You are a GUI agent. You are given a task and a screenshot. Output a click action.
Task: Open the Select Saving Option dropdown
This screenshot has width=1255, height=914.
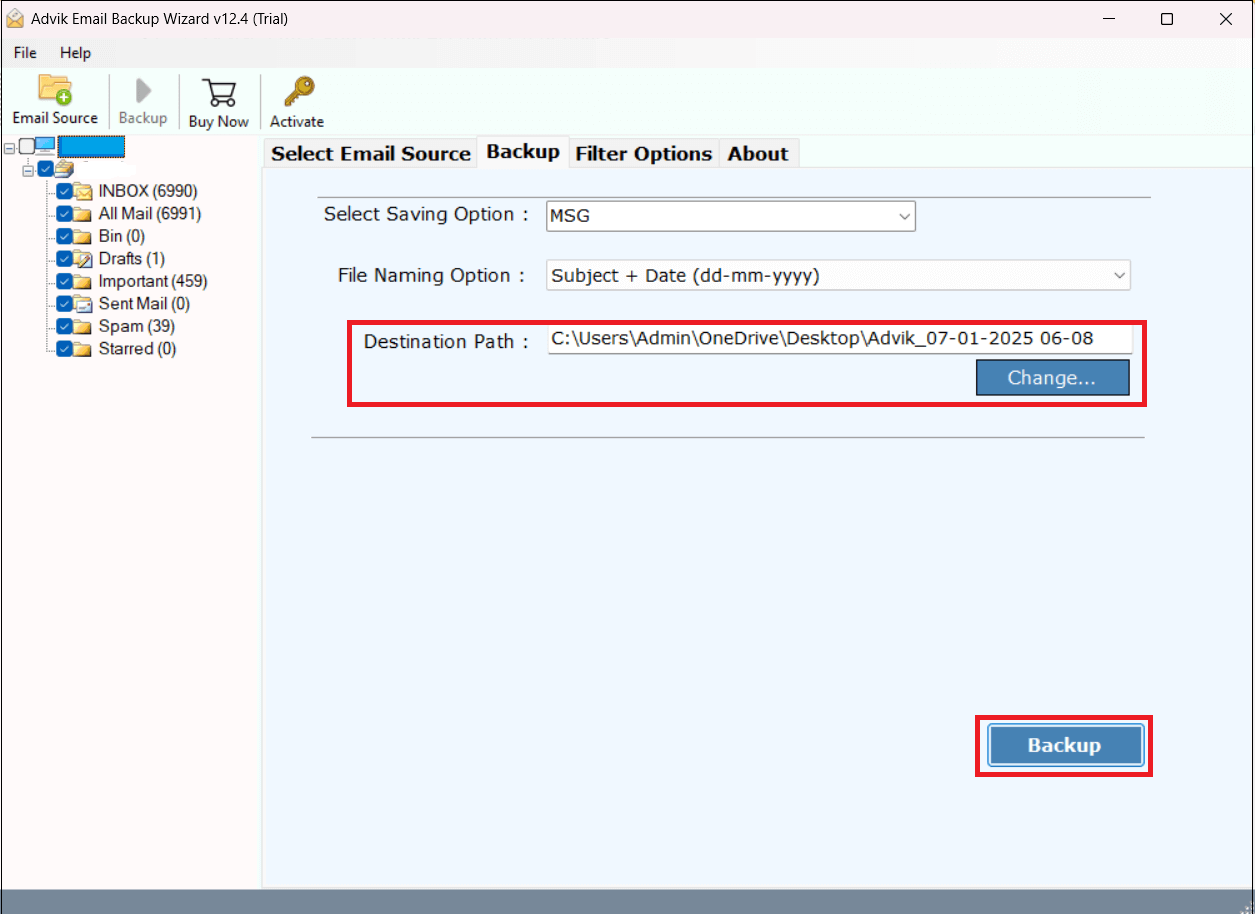731,216
